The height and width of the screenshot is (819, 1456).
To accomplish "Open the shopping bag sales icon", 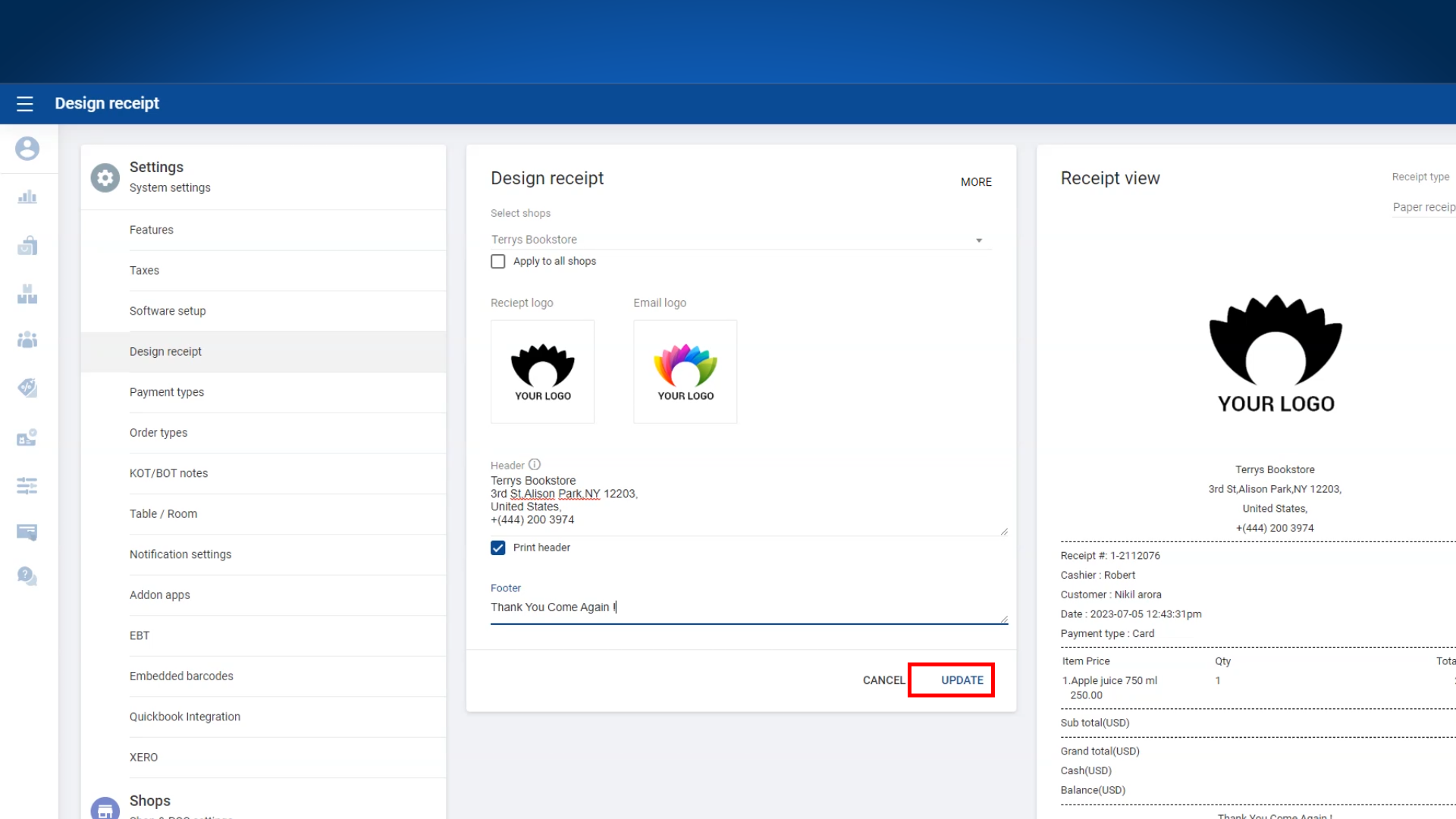I will 27,246.
